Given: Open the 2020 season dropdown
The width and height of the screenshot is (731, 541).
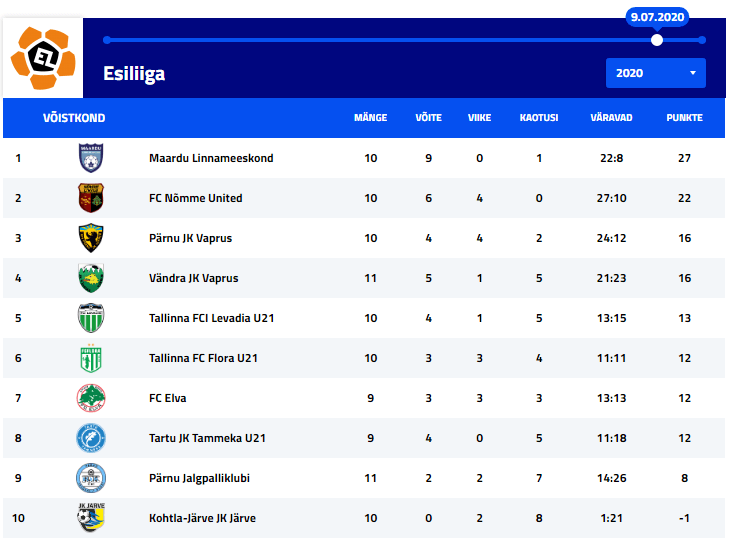Looking at the screenshot, I should [655, 73].
